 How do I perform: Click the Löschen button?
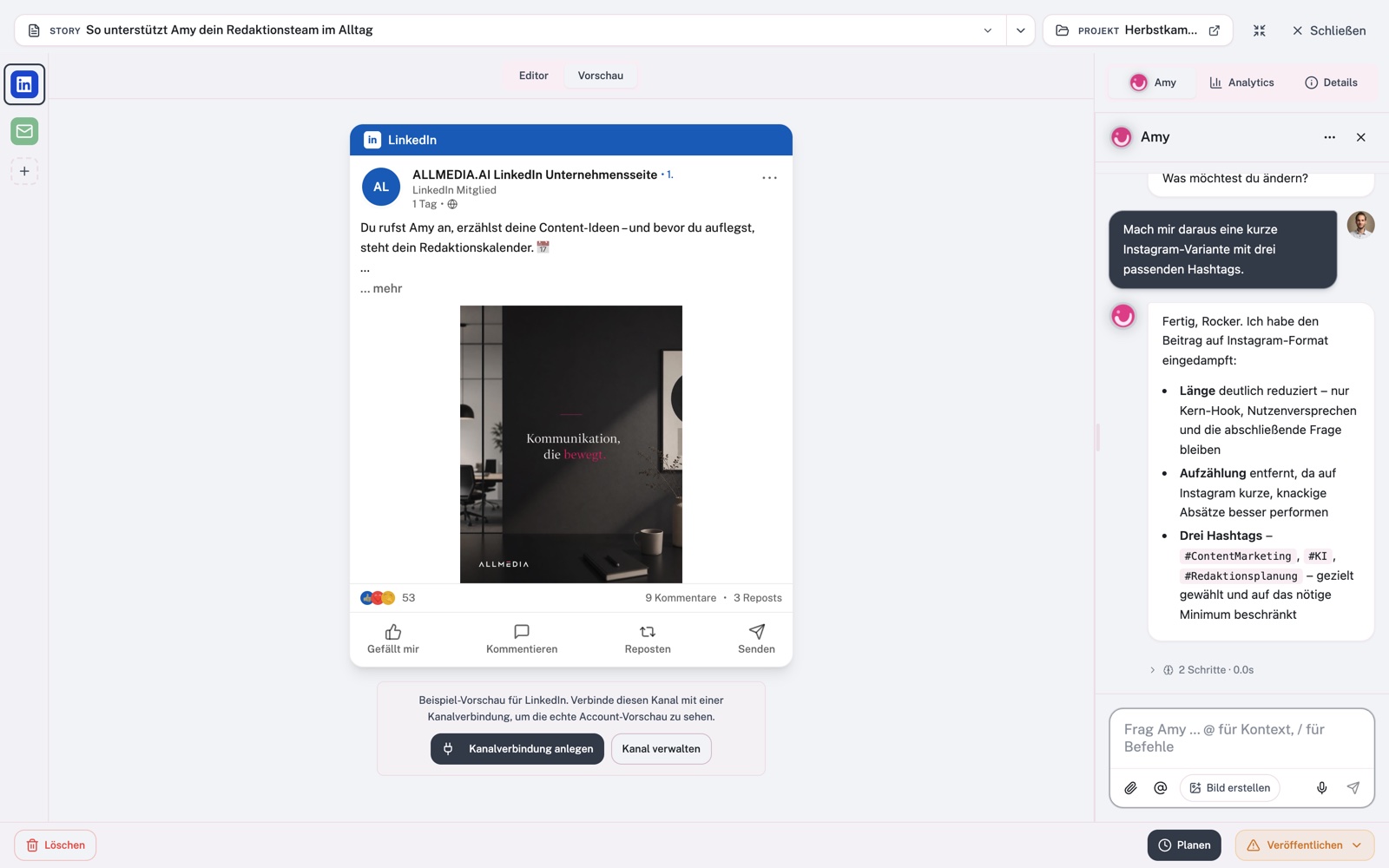[56, 845]
